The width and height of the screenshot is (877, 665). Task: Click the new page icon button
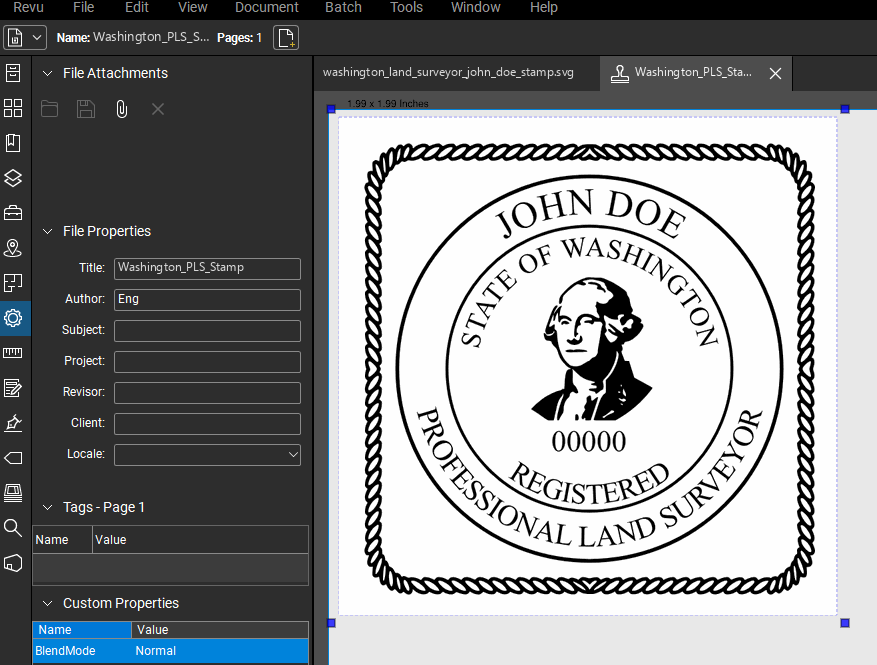click(x=286, y=37)
